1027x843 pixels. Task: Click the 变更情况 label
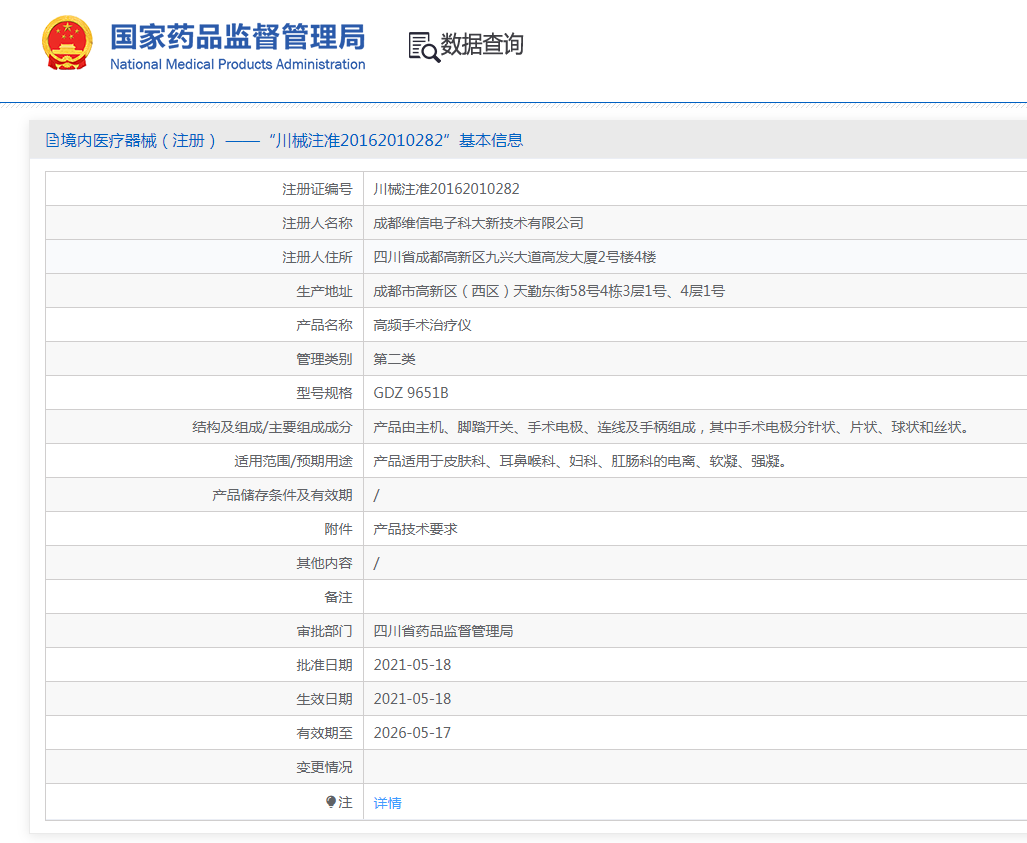(324, 767)
